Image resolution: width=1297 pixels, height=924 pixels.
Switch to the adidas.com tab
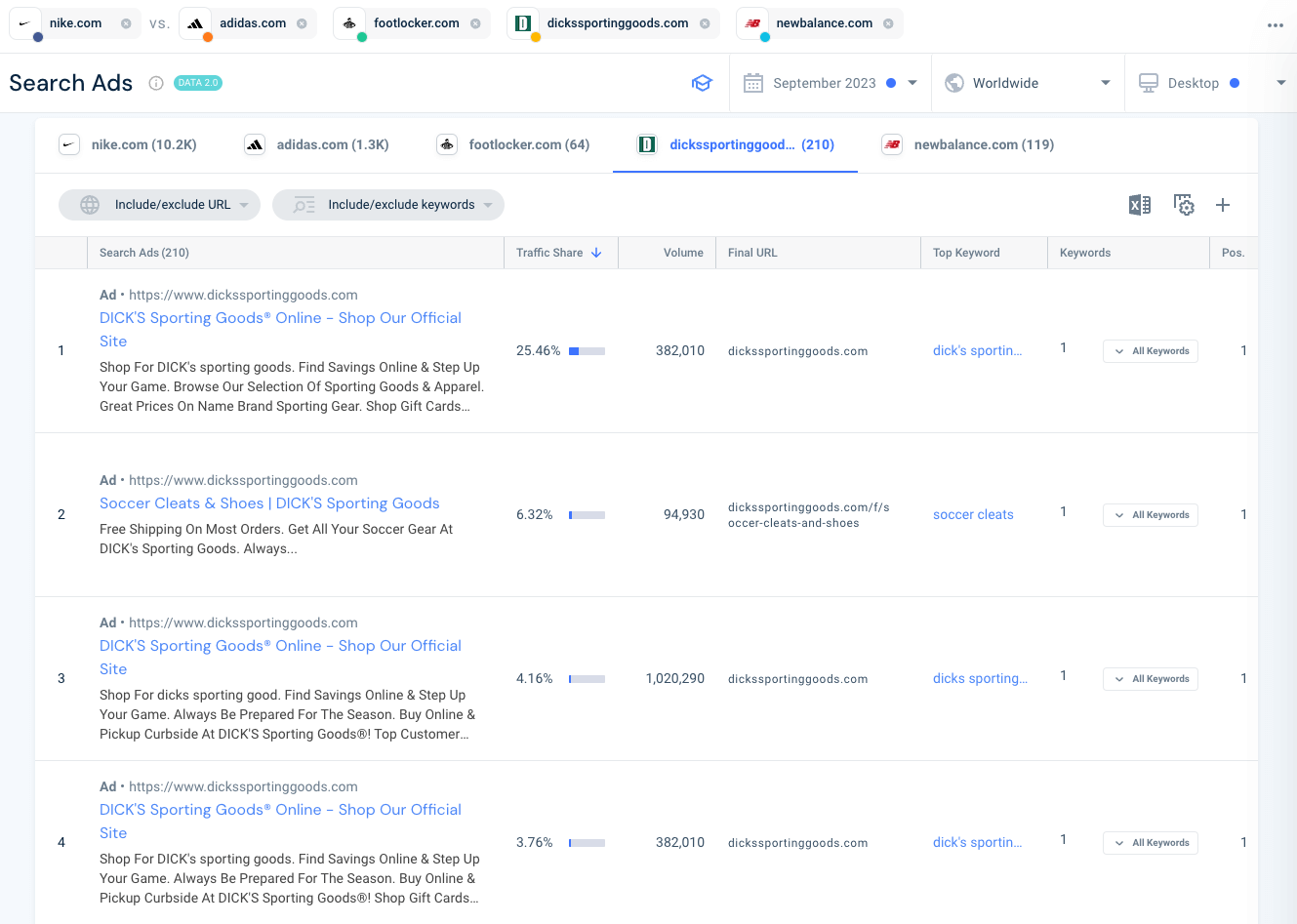click(x=316, y=143)
